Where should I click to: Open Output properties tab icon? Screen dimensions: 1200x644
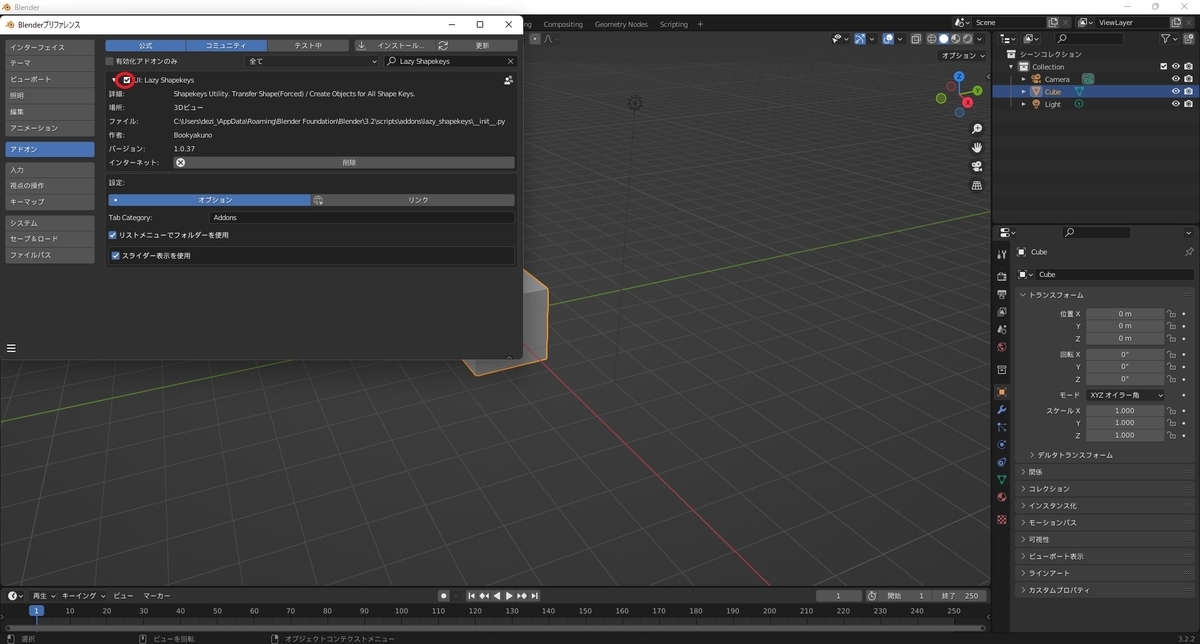pos(1001,294)
